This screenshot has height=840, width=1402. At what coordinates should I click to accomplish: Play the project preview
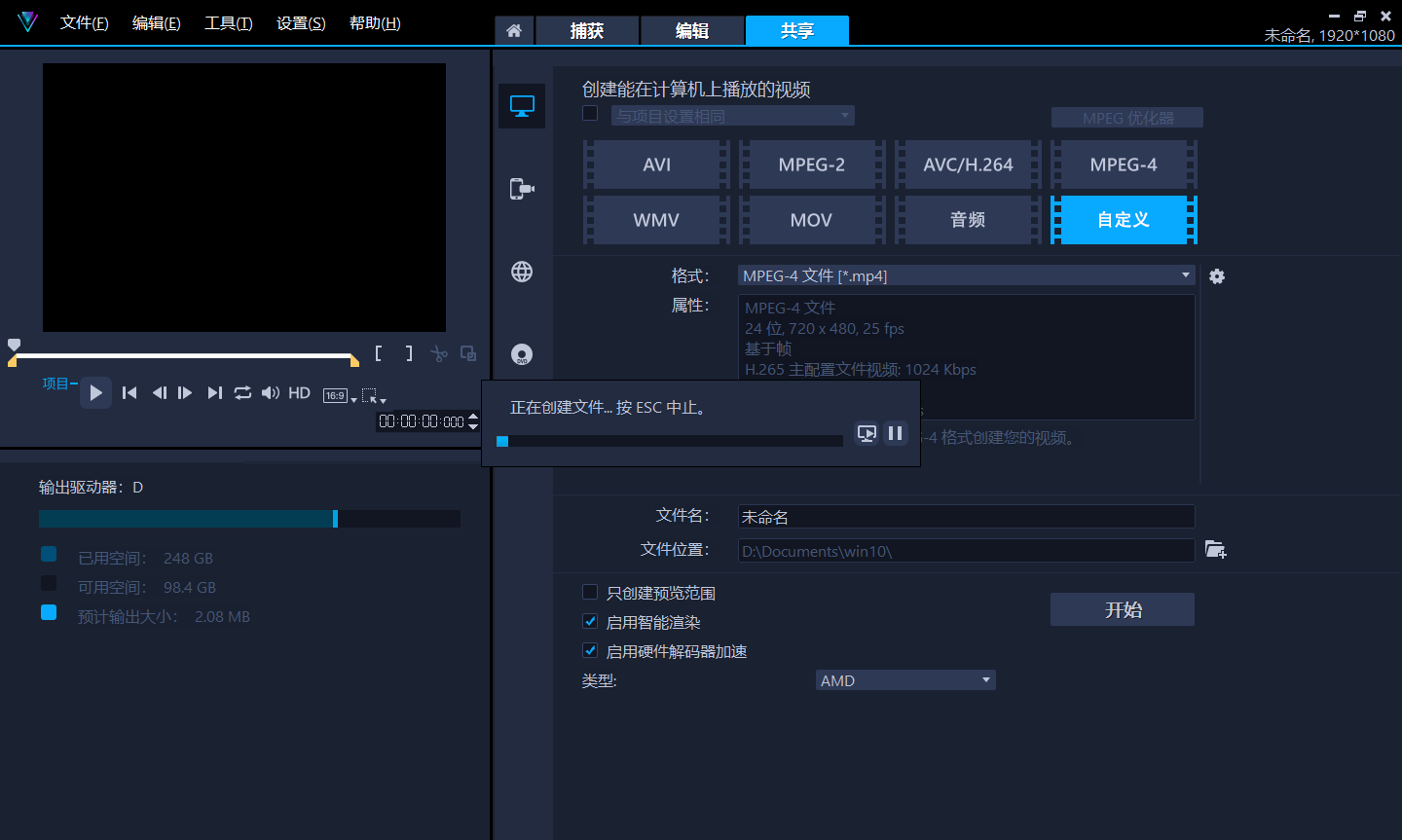pyautogui.click(x=95, y=392)
